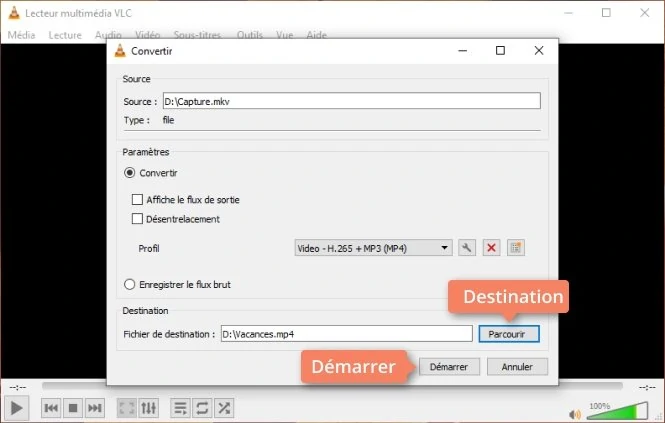The height and width of the screenshot is (423, 665).
Task: Maximize the VLC main window
Action: 606,13
